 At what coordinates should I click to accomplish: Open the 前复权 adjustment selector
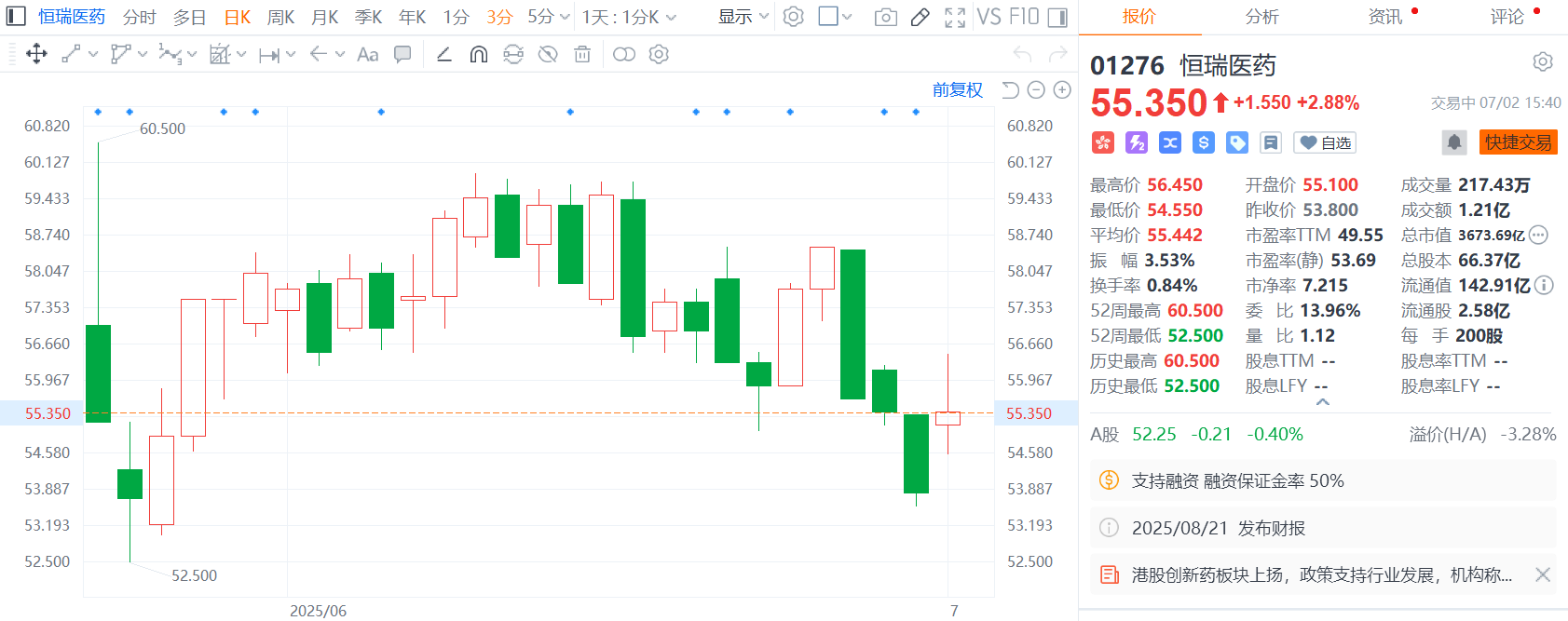coord(958,89)
